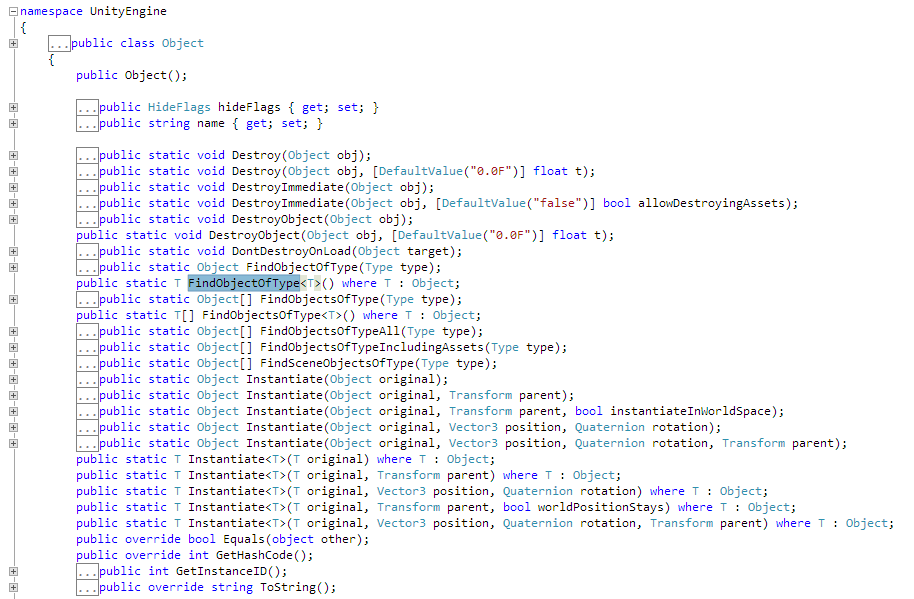Click the 'worldPositionStays' parameter
This screenshot has width=914, height=599.
tap(600, 508)
